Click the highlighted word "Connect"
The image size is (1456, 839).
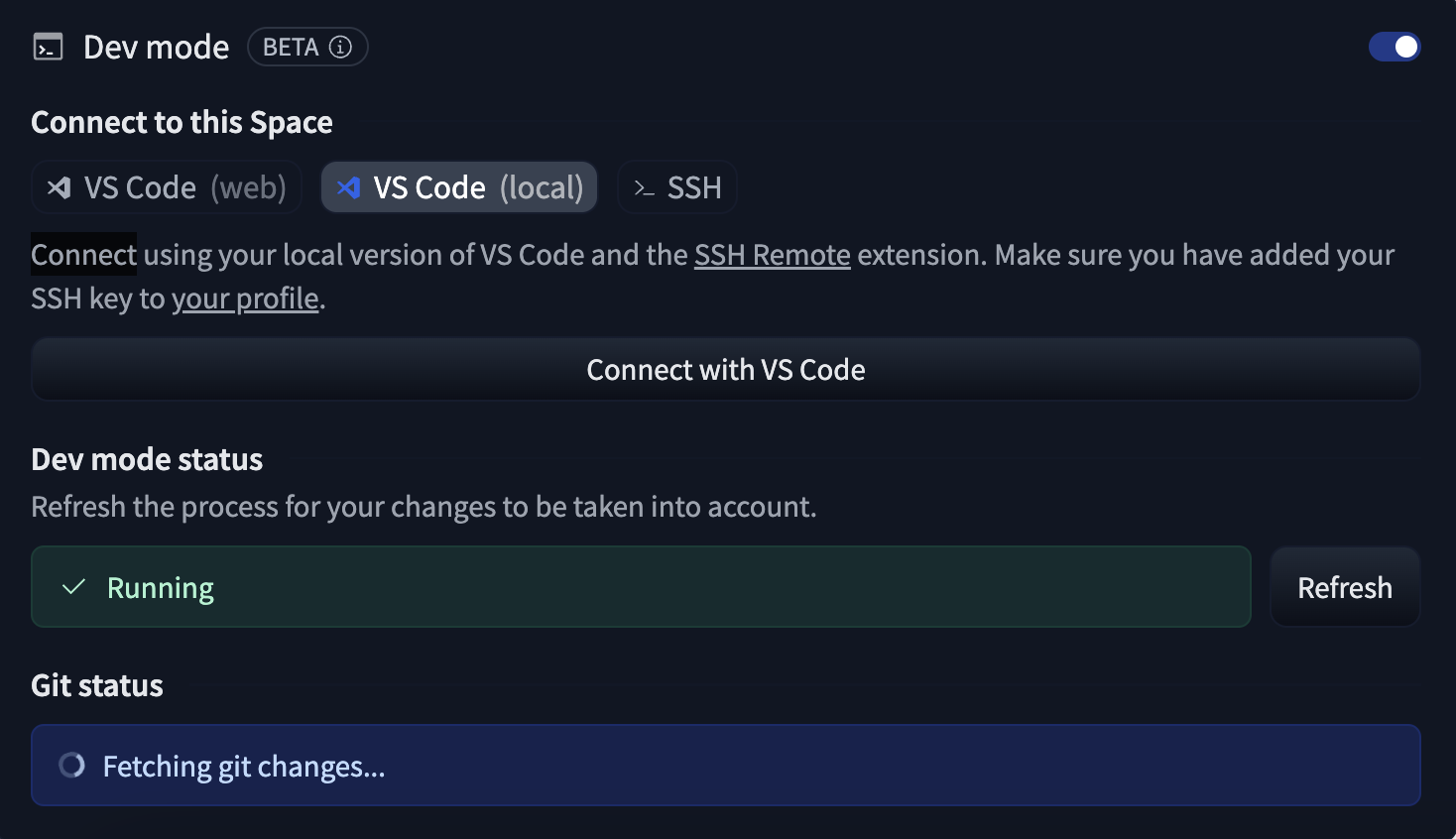83,255
